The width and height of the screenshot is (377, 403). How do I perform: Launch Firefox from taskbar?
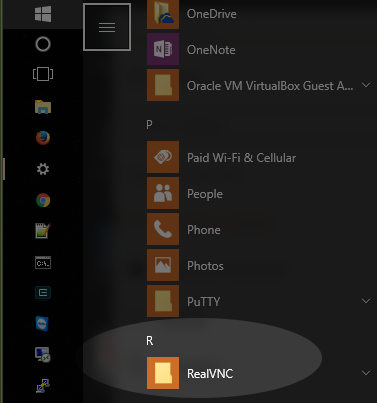tap(43, 138)
